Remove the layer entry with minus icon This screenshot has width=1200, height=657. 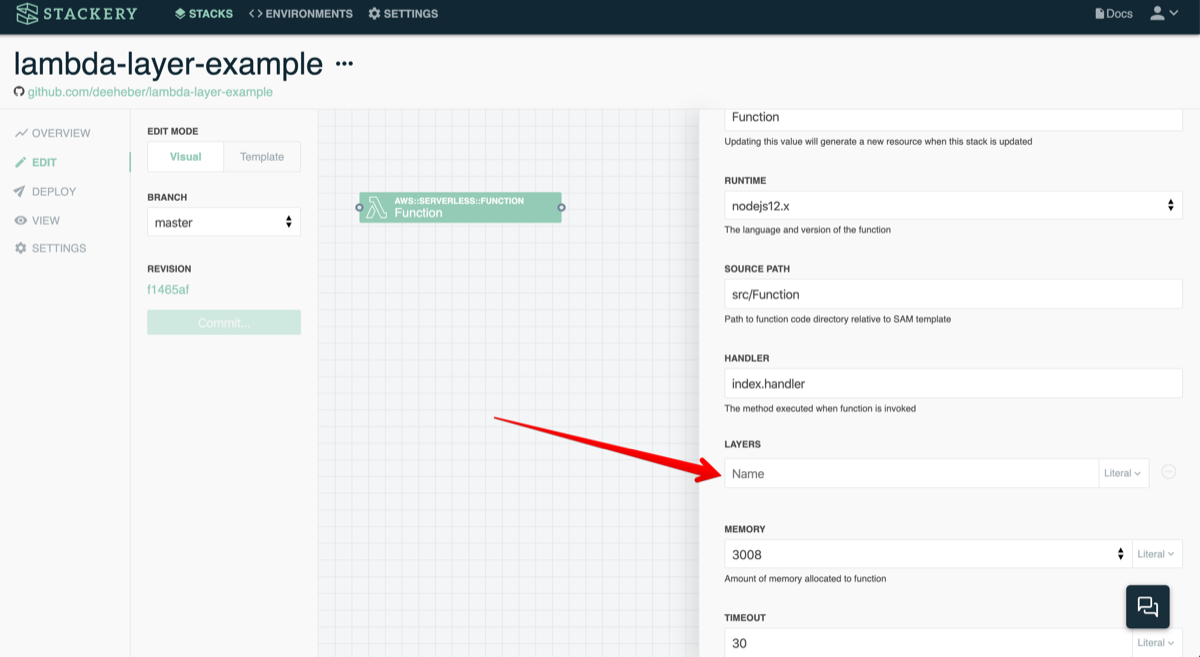coord(1168,472)
